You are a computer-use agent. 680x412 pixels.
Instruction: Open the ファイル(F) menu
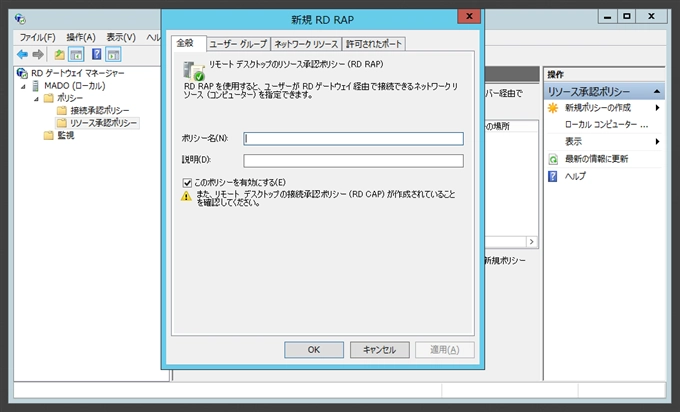[37, 37]
